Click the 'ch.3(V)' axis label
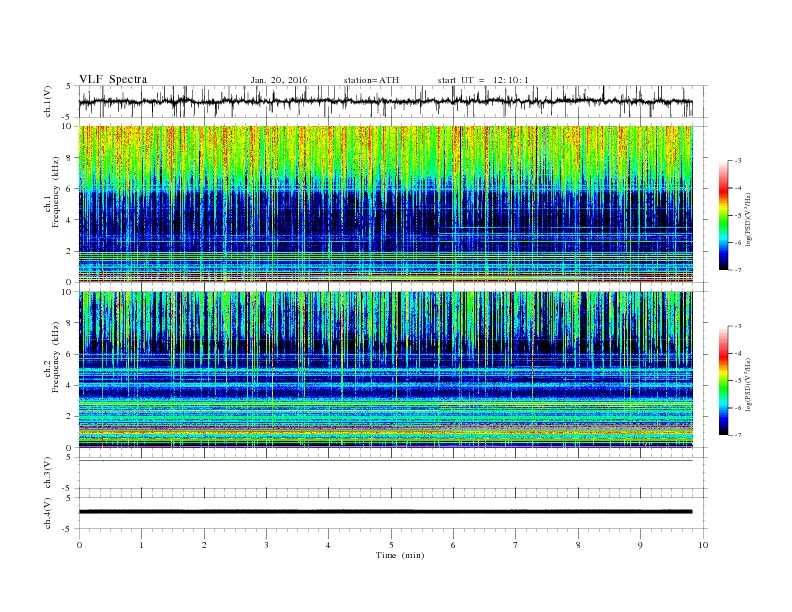792x612 pixels. pyautogui.click(x=48, y=473)
